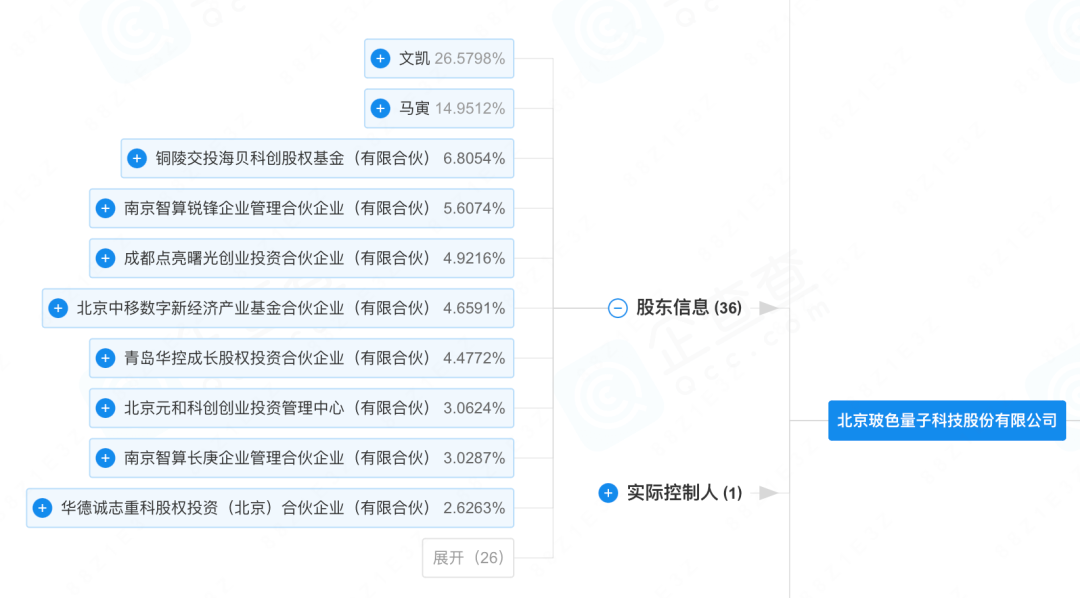Viewport: 1080px width, 598px height.
Task: Expand 北京元和科创创业投资管理中心 plus icon
Action: click(x=105, y=408)
